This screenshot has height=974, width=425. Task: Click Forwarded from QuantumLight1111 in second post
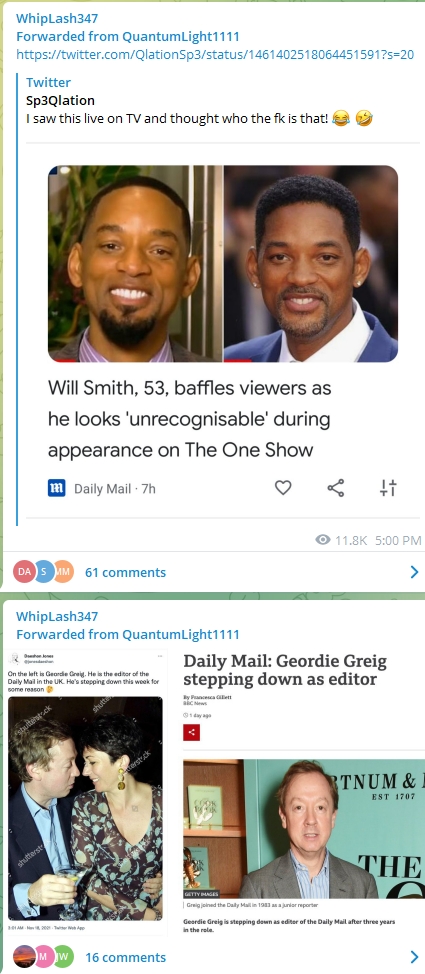pos(127,634)
